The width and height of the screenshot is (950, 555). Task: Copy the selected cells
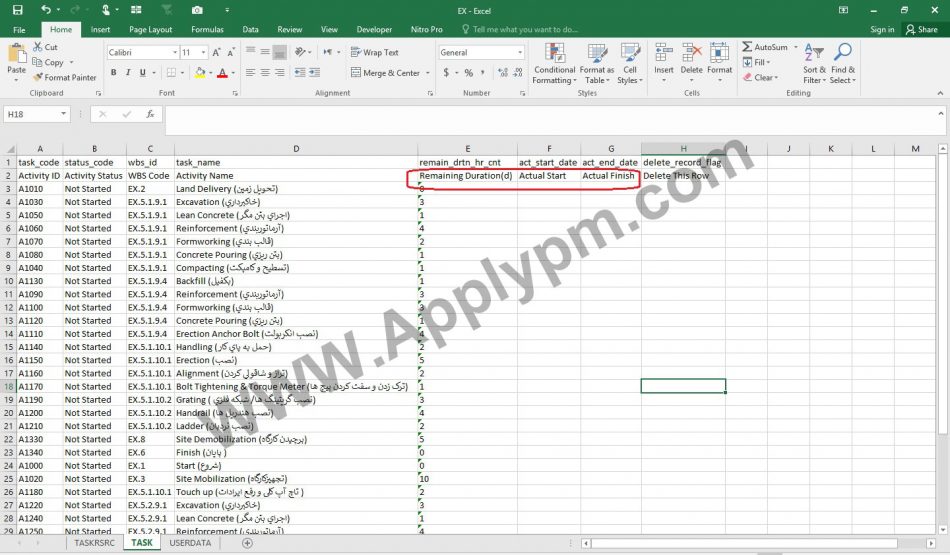pos(48,62)
